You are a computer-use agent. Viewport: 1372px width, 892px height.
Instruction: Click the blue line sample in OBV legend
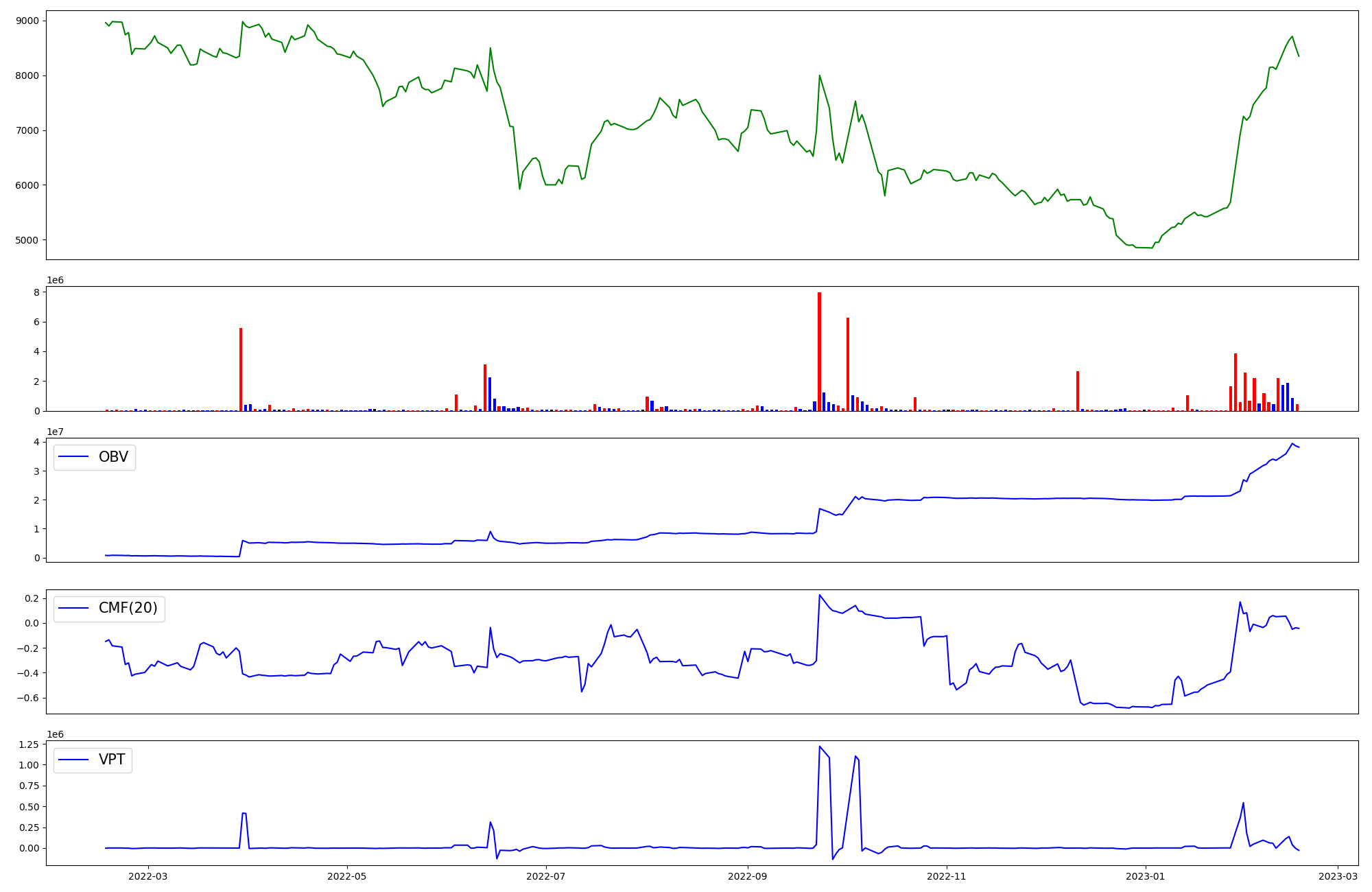74,457
